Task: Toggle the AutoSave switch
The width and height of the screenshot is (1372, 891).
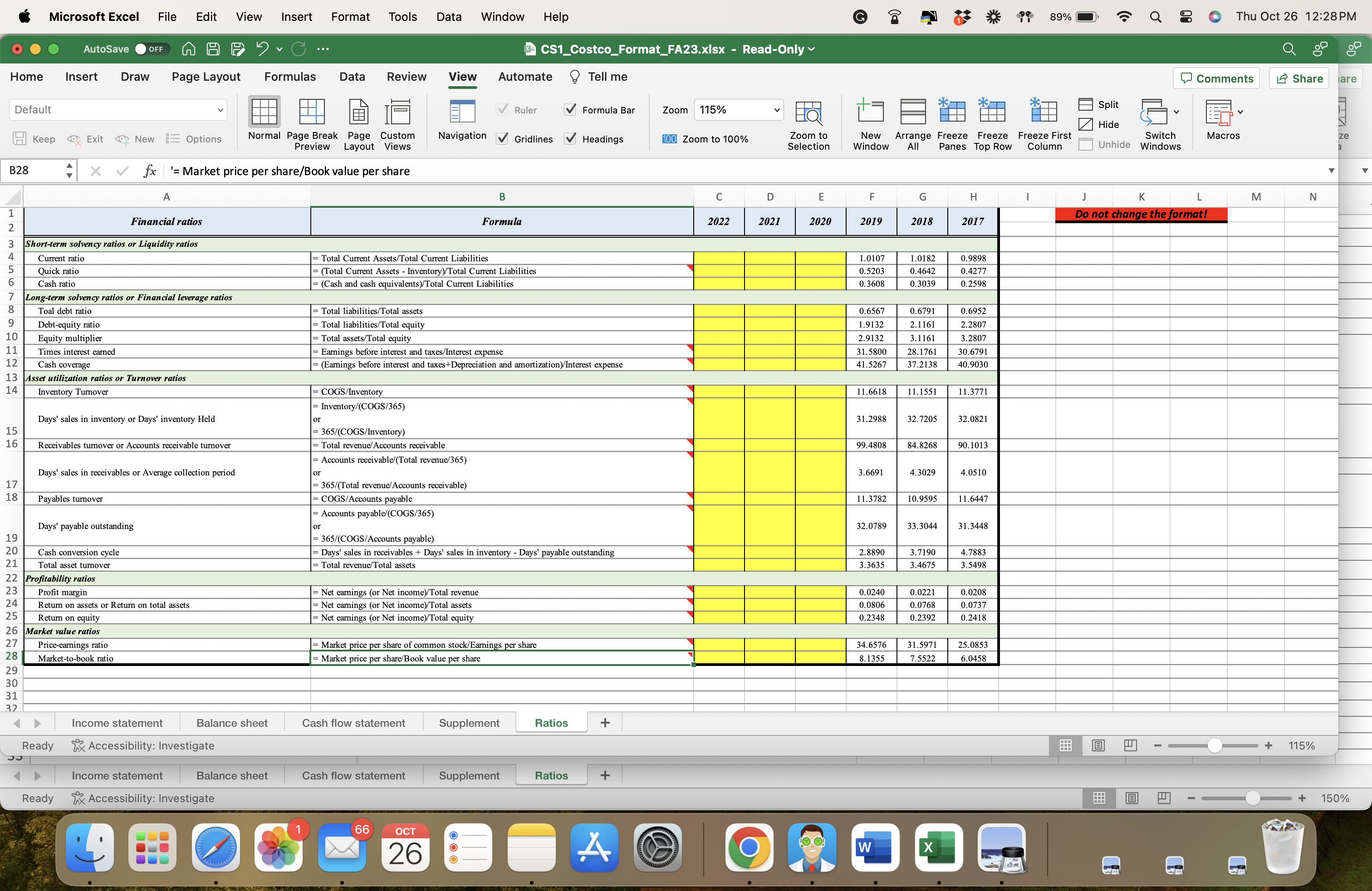Action: point(152,49)
